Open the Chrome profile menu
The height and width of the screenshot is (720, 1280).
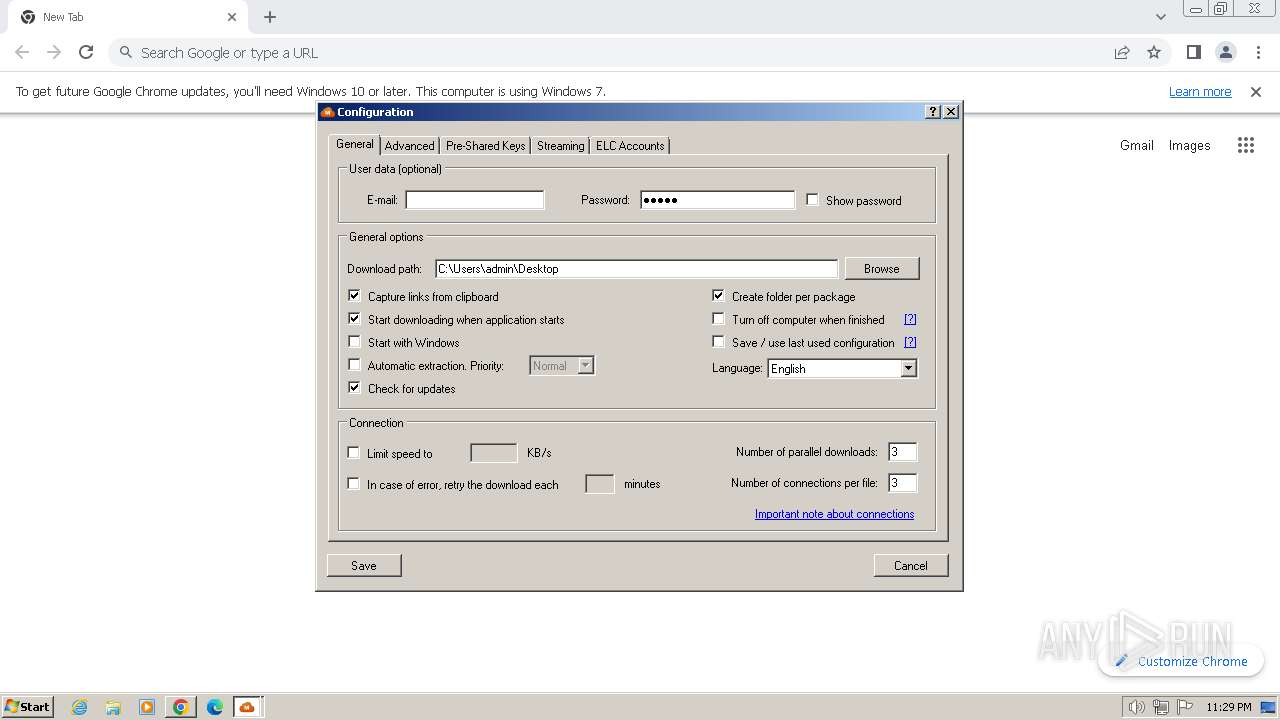click(1226, 52)
